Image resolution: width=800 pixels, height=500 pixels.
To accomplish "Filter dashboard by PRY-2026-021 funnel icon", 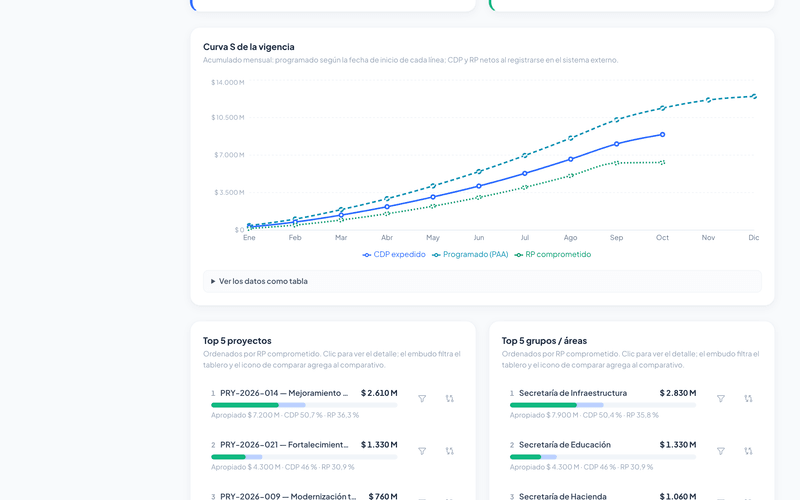I will (x=422, y=451).
